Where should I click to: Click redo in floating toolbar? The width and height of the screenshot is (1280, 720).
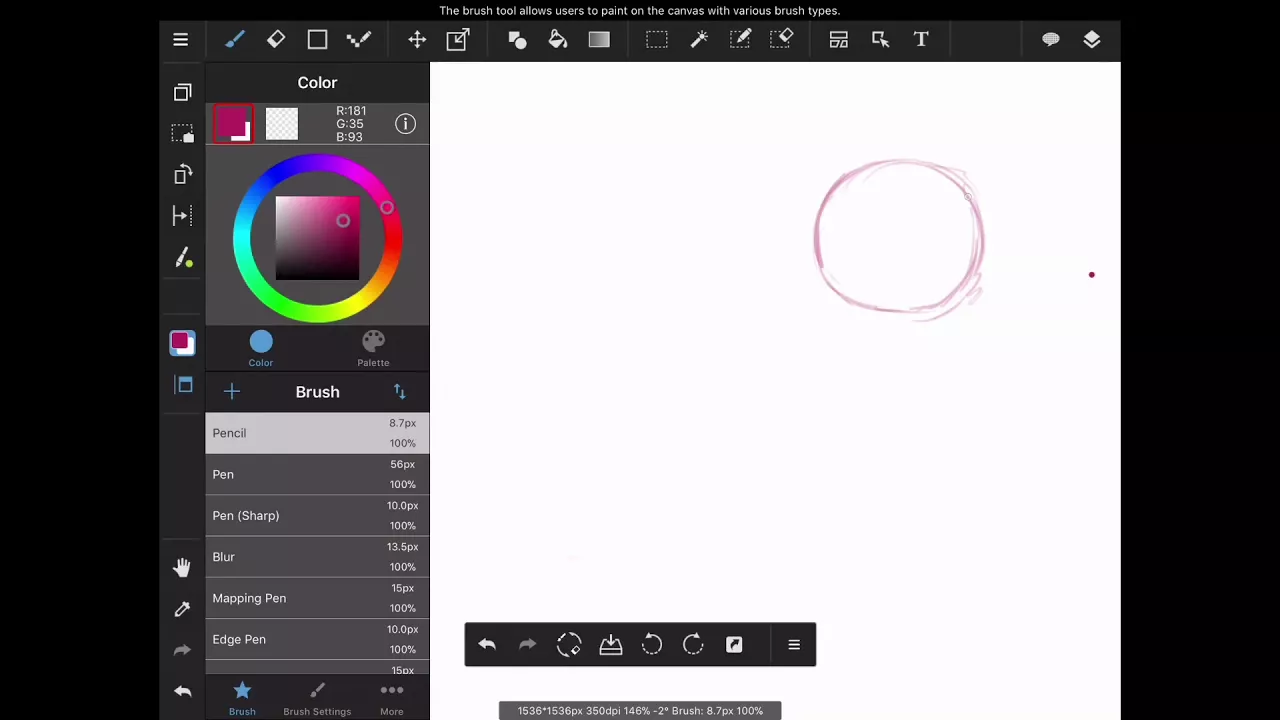528,645
